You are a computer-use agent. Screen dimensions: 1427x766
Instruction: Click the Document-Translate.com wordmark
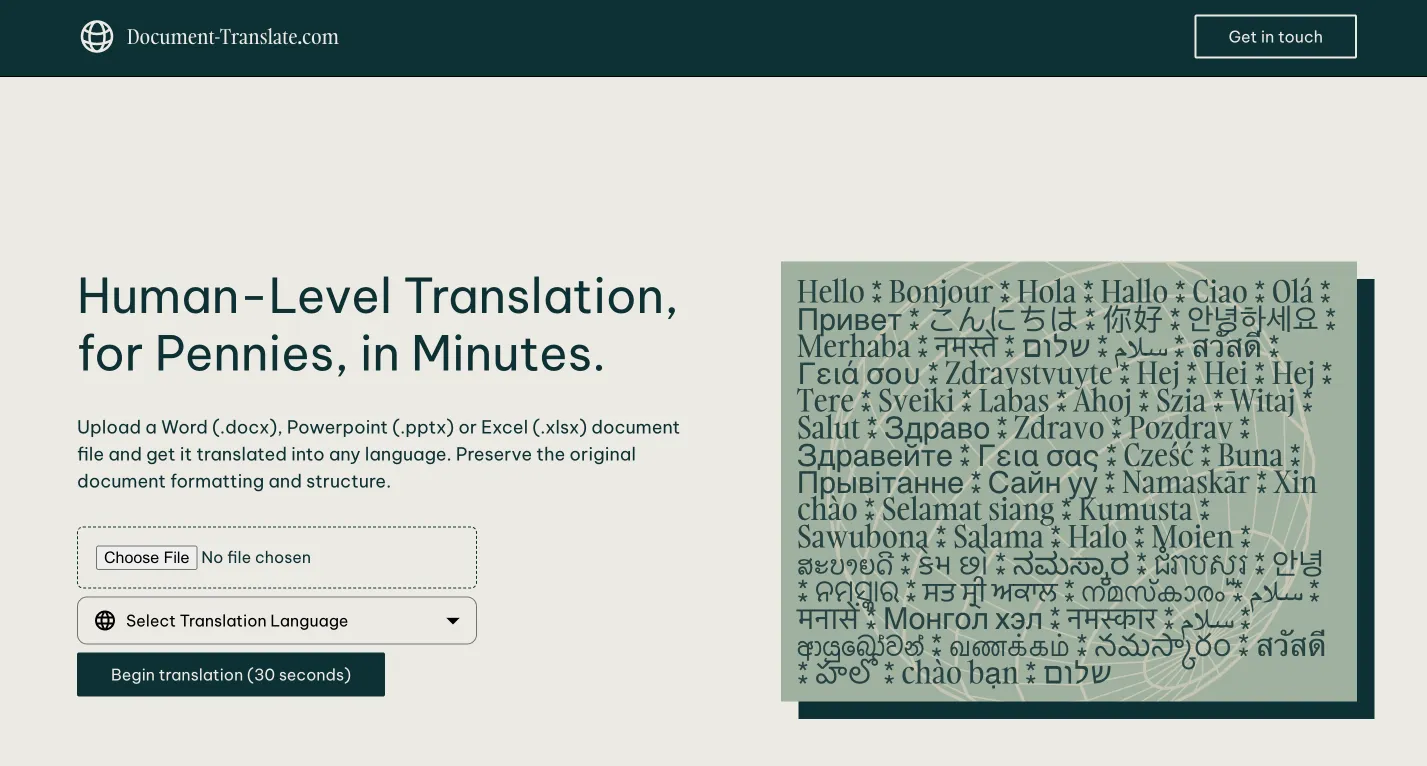(x=232, y=37)
